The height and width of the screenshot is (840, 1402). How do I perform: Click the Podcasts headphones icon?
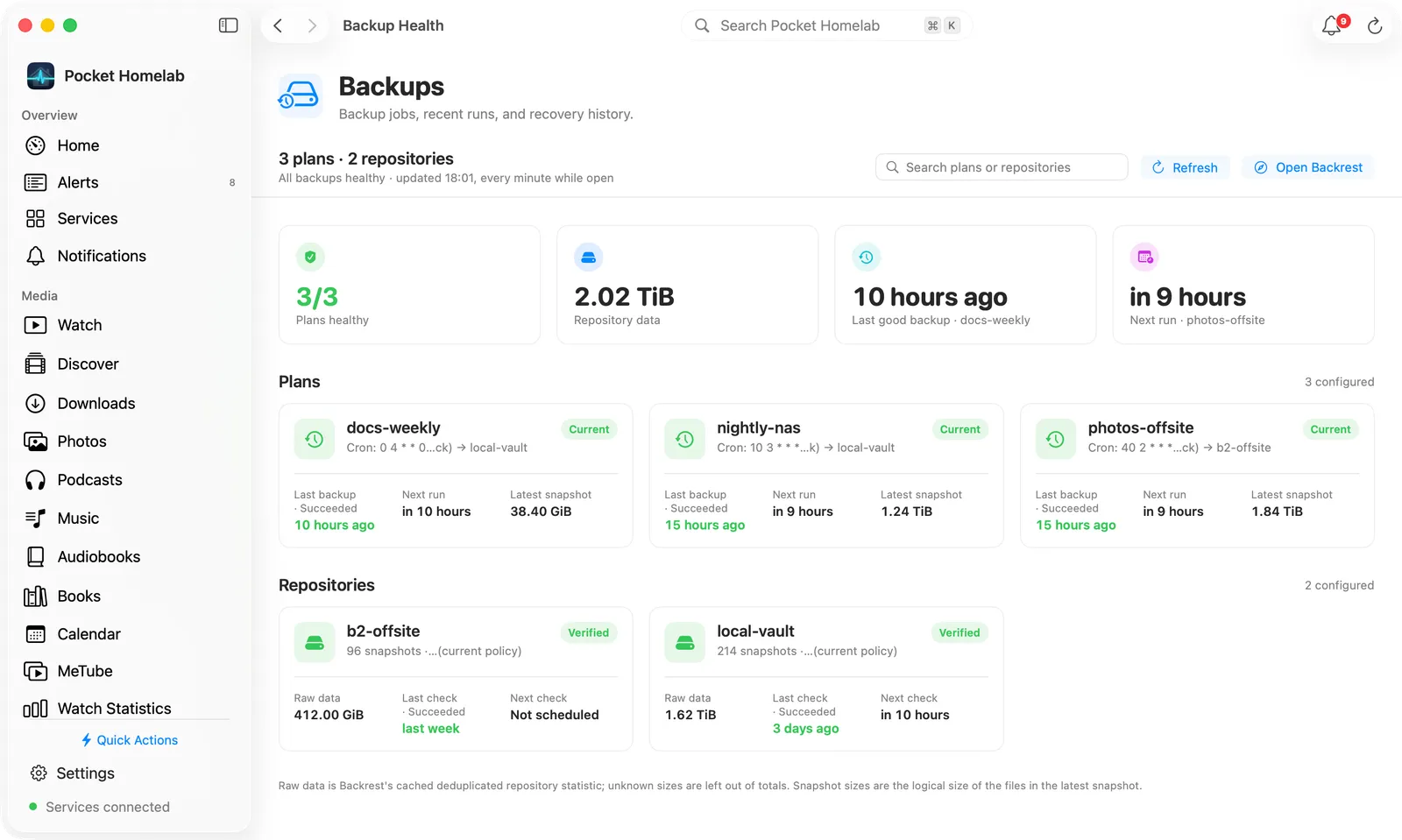(x=35, y=480)
